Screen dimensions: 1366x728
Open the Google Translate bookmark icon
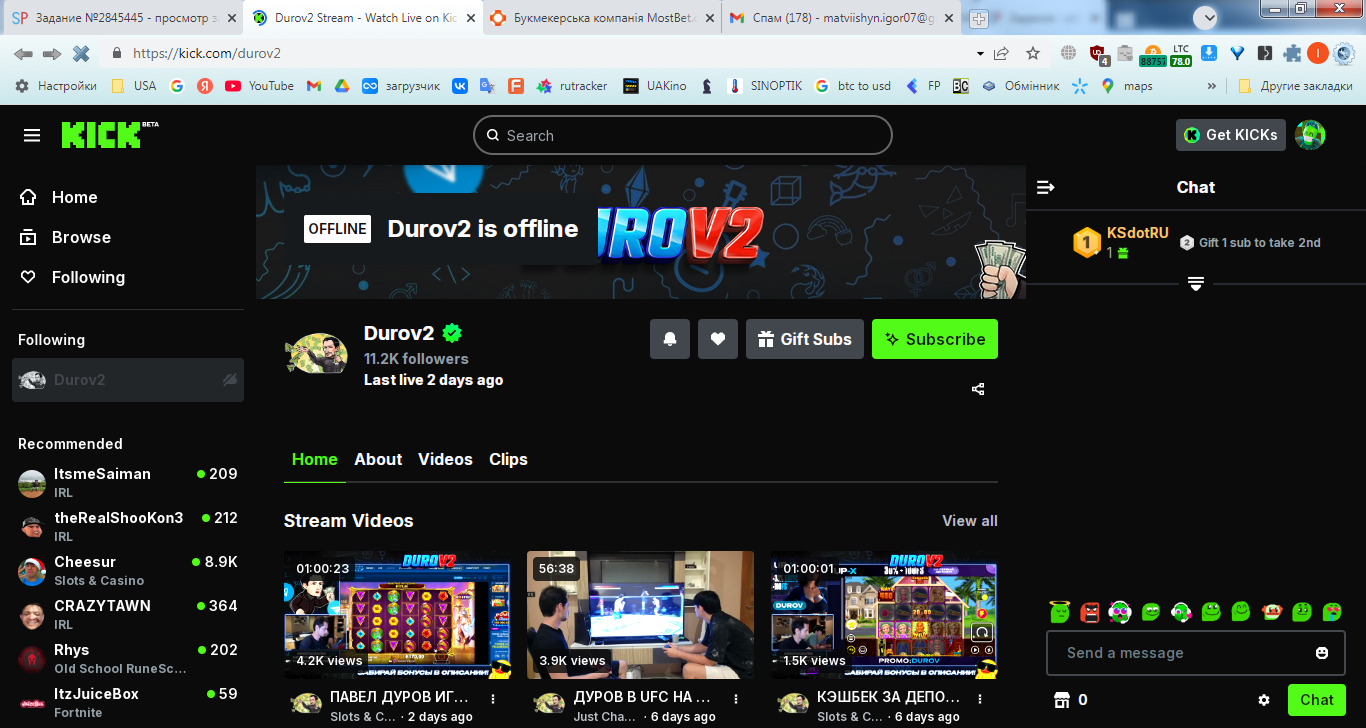[x=487, y=86]
